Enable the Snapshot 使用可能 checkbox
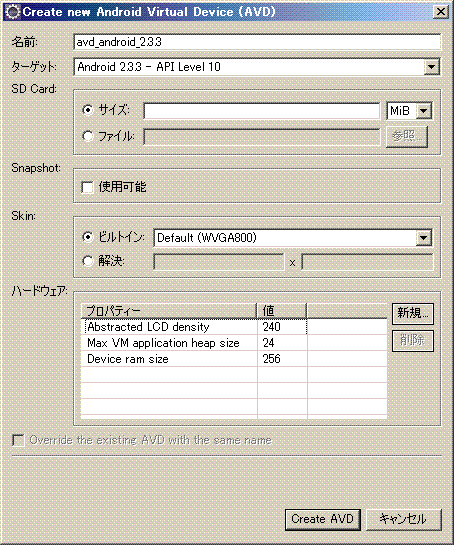 (x=87, y=188)
